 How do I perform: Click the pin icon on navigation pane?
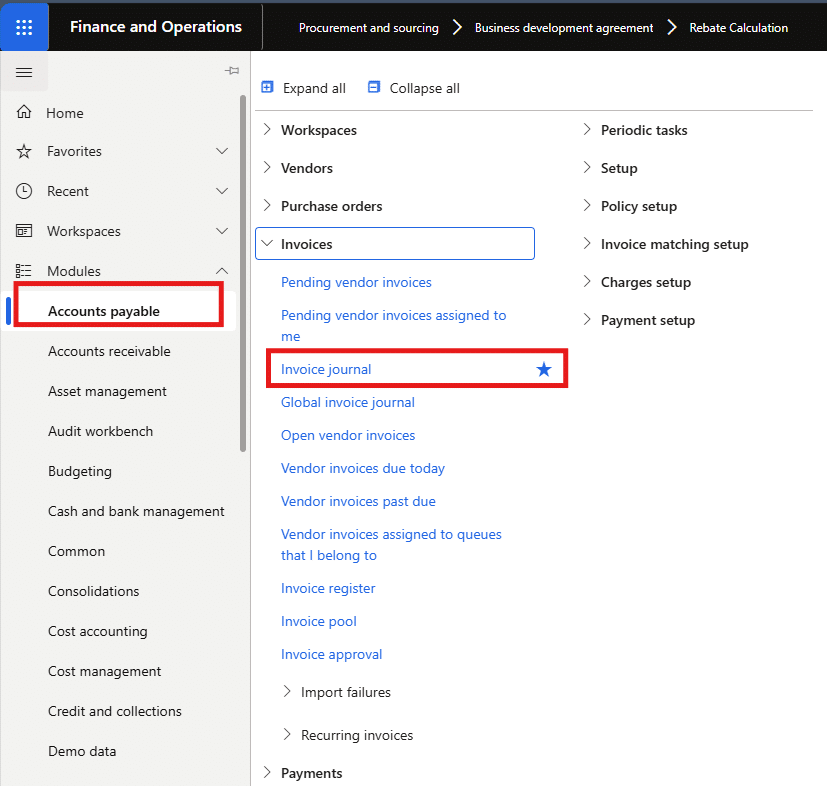232,71
